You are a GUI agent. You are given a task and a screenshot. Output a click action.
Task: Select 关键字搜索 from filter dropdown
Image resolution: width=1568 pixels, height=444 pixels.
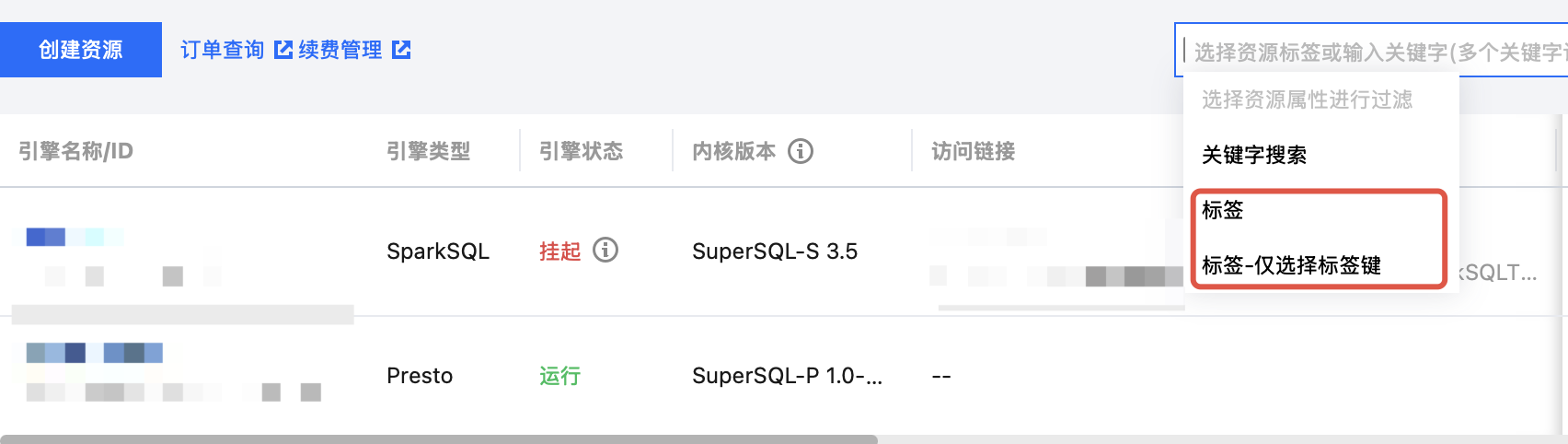pyautogui.click(x=1254, y=155)
